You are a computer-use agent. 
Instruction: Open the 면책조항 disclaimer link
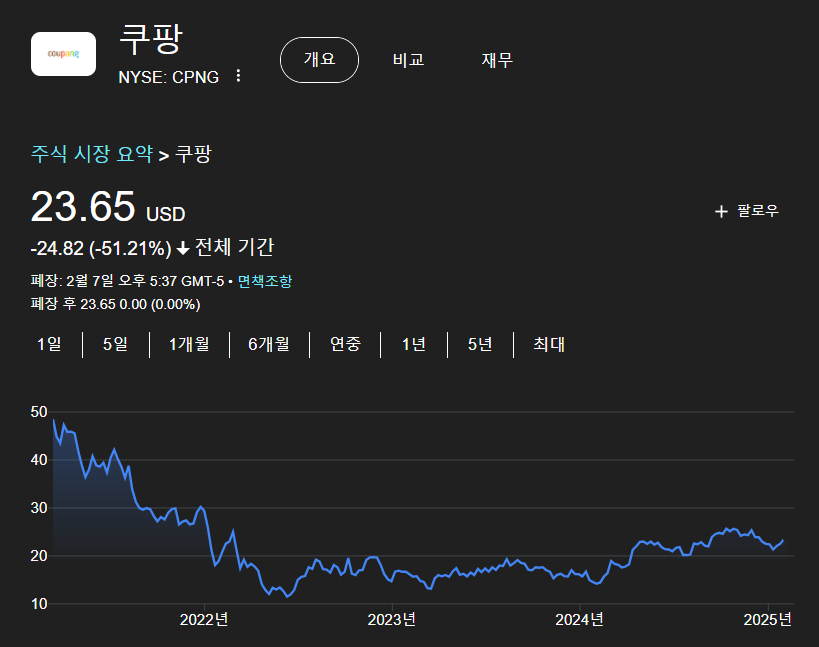(x=264, y=281)
